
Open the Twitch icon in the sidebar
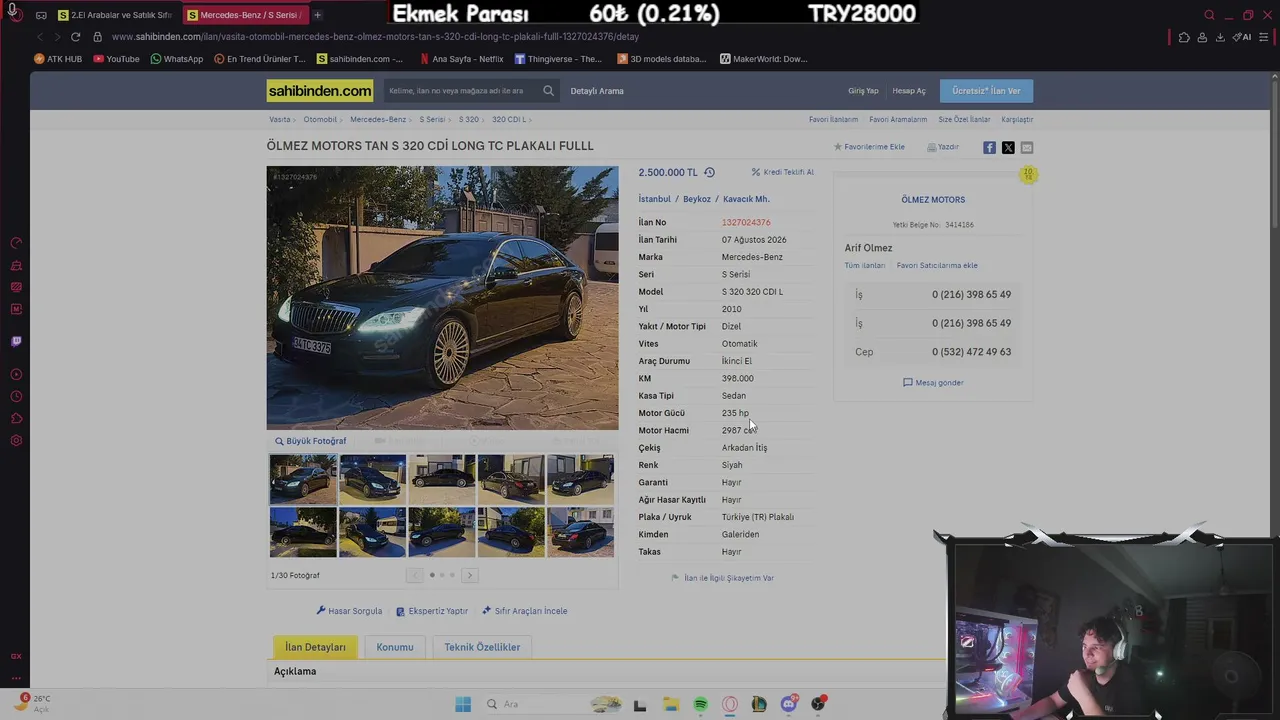point(16,342)
